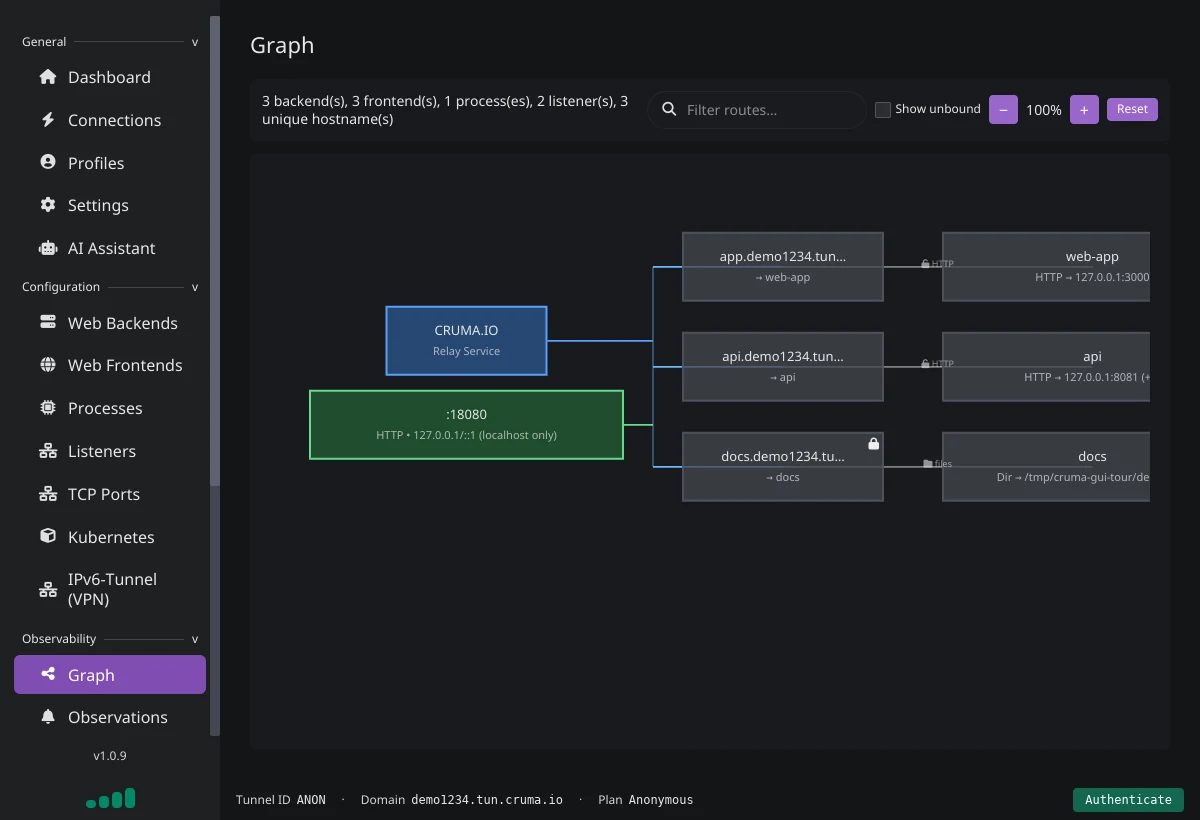The image size is (1200, 820).
Task: Collapse the Configuration section chevron
Action: [x=195, y=287]
